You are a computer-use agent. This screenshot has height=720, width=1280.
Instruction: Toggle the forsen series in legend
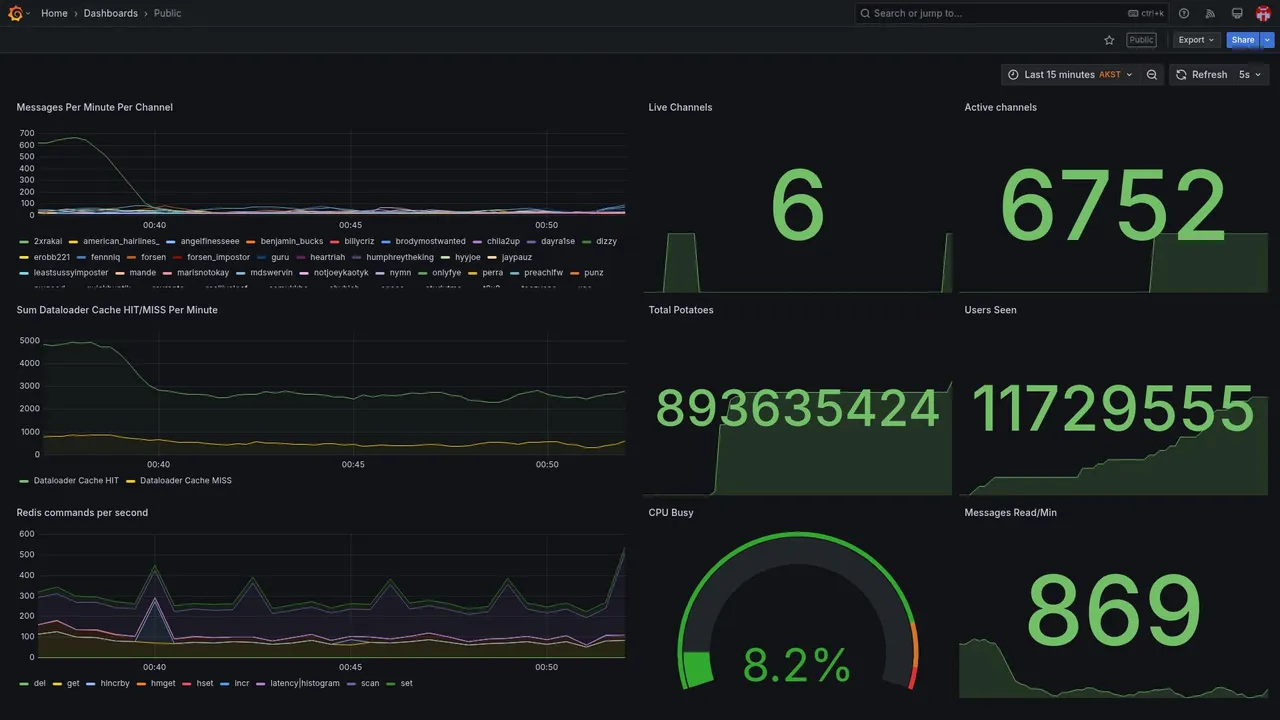point(153,257)
